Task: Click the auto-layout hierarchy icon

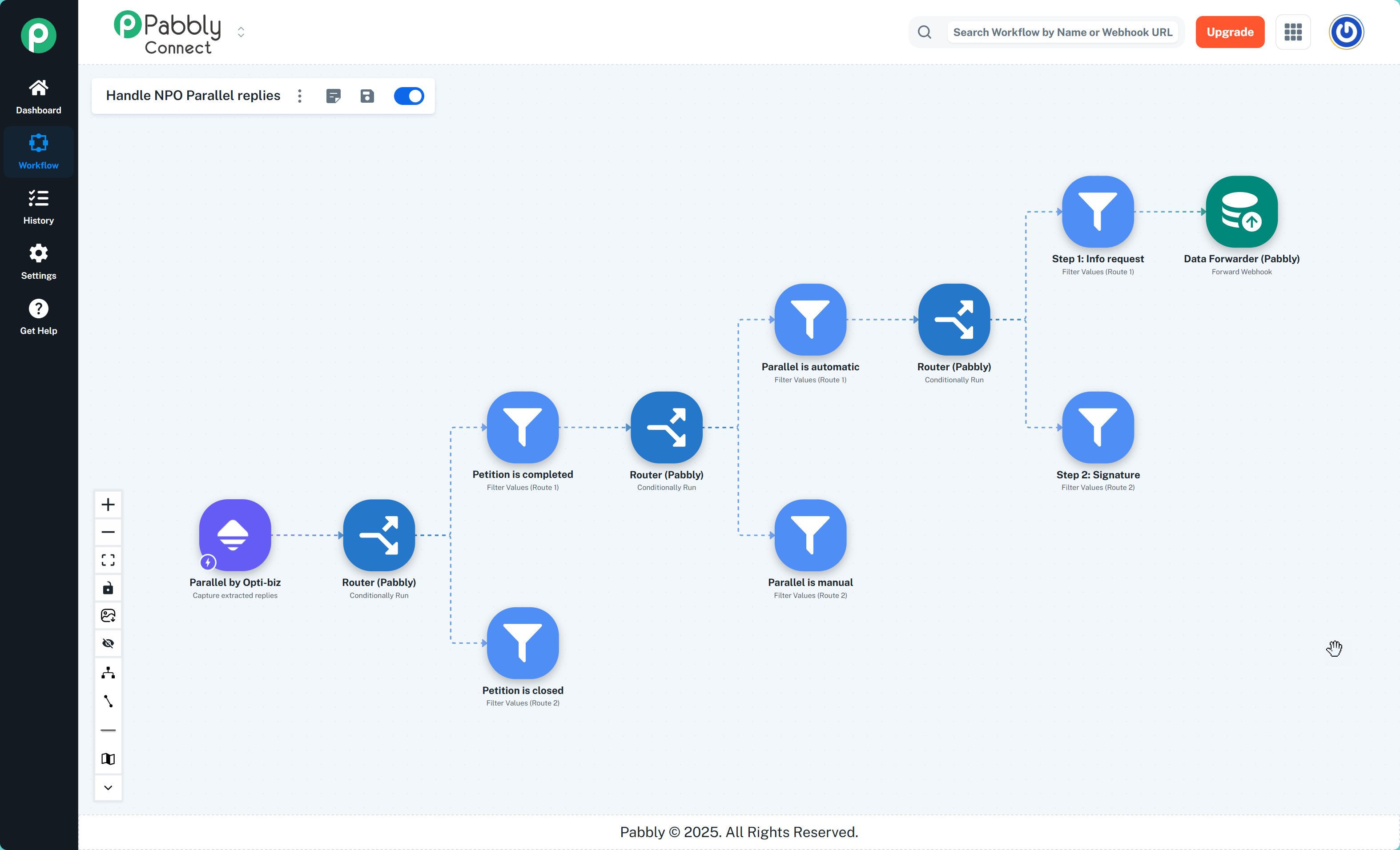Action: tap(108, 673)
